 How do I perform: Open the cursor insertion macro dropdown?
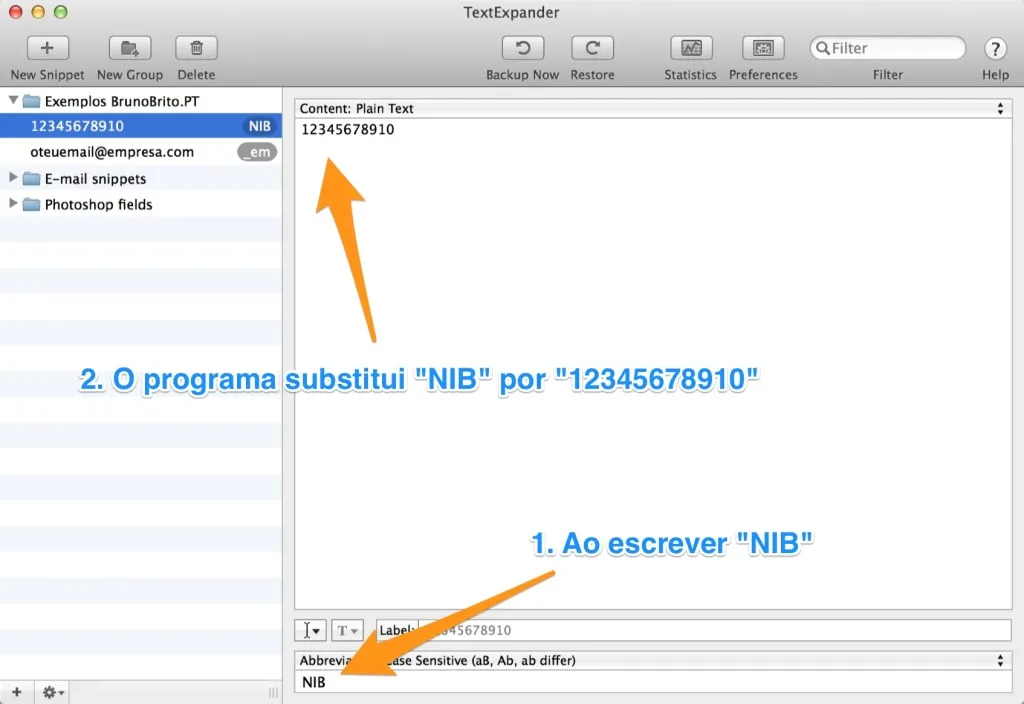[x=310, y=630]
